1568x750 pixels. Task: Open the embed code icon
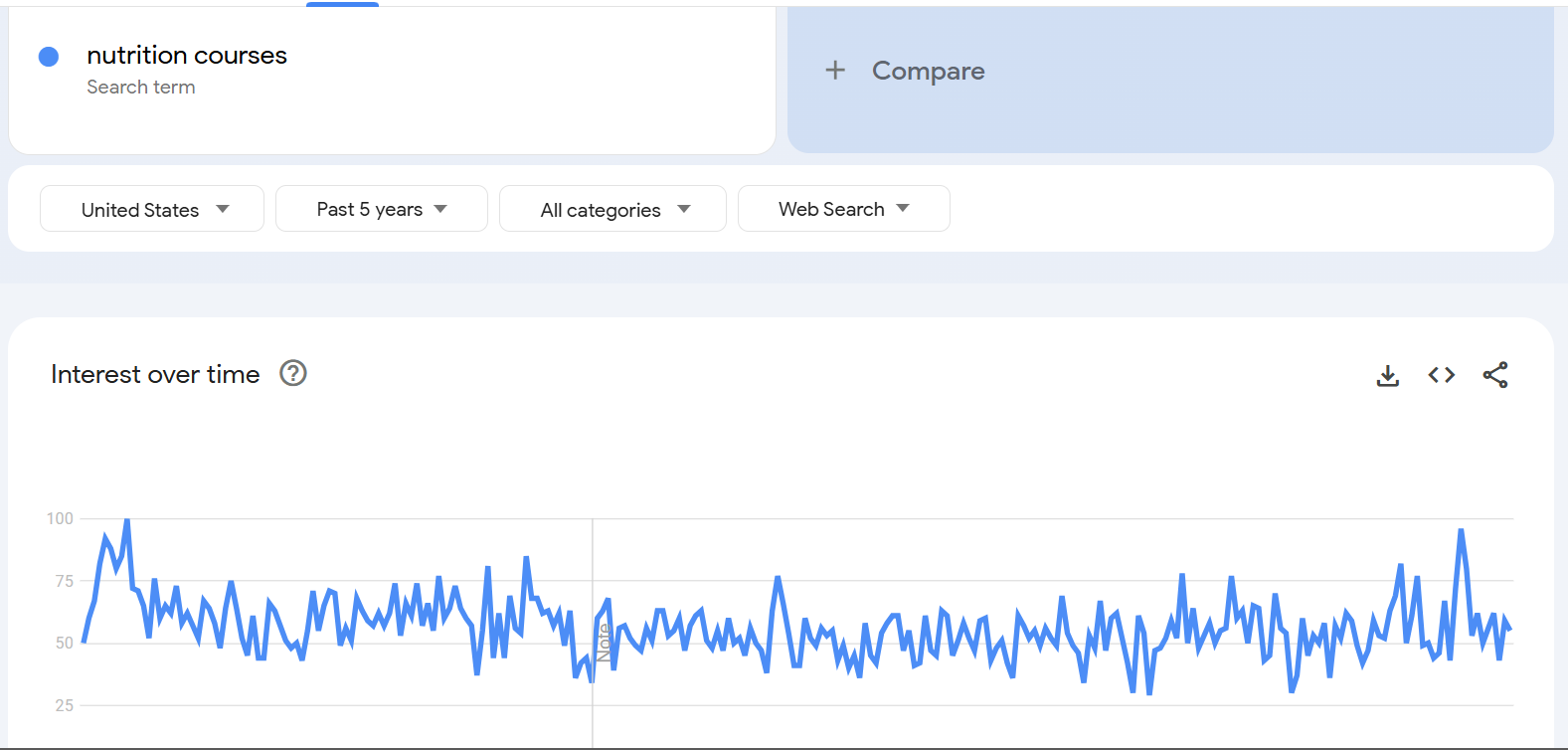(x=1442, y=375)
